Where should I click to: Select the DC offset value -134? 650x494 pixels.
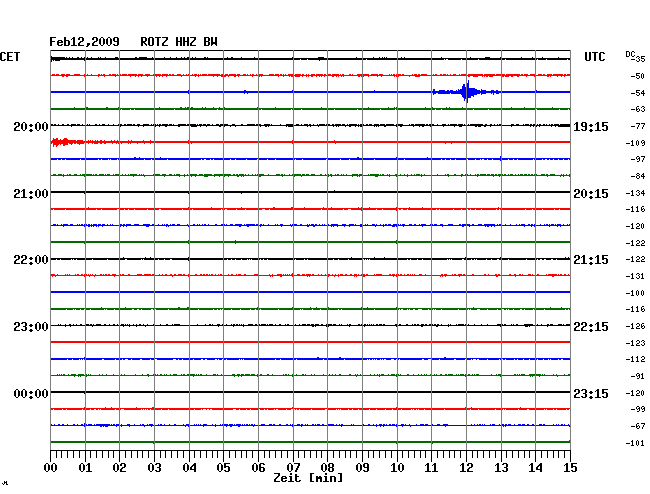point(635,193)
